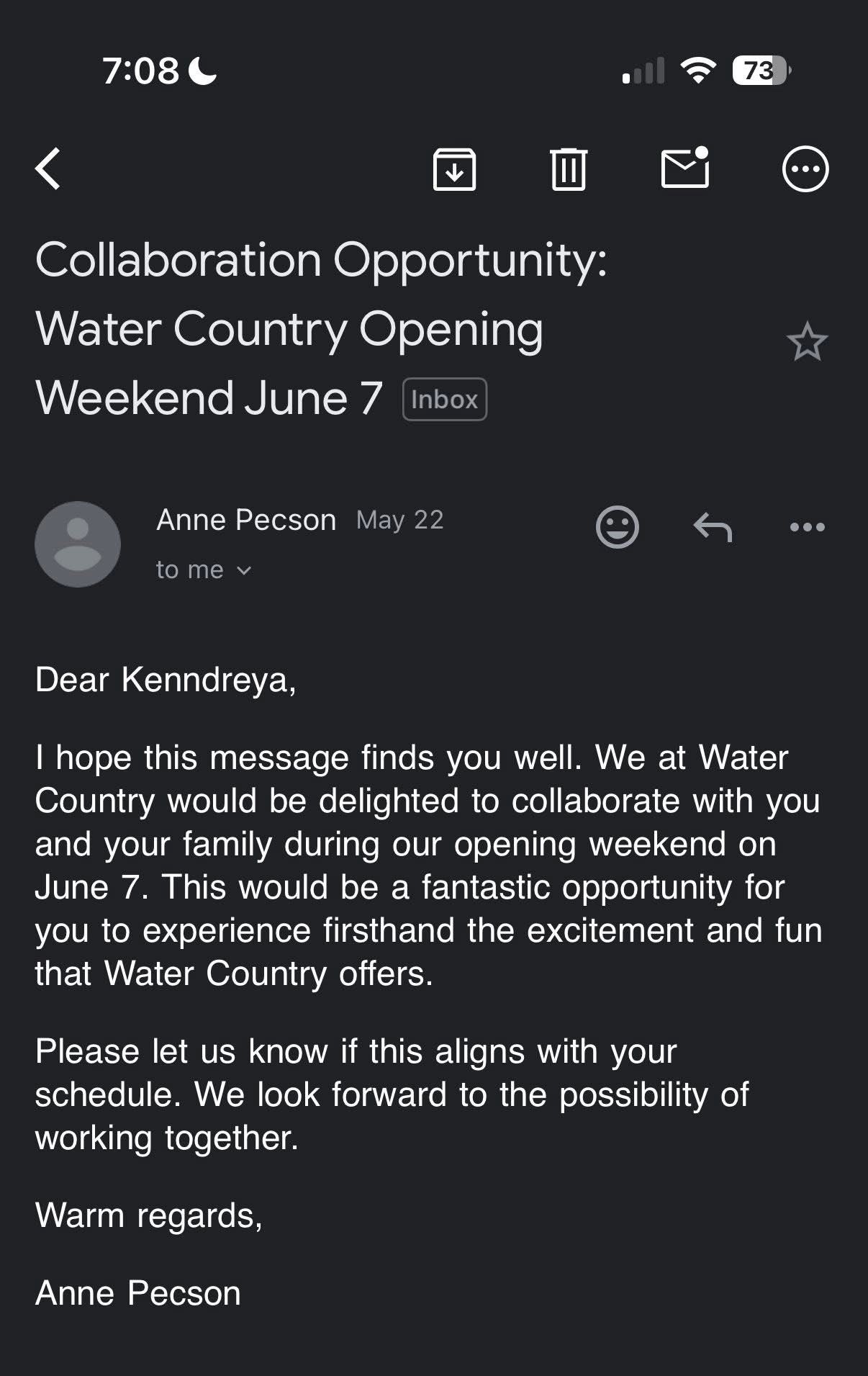Add an emoji reaction to the message
Viewport: 868px width, 1376px height.
pos(617,527)
